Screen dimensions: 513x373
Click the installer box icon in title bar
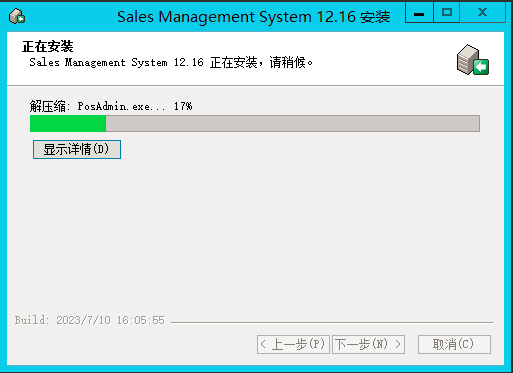tap(17, 16)
